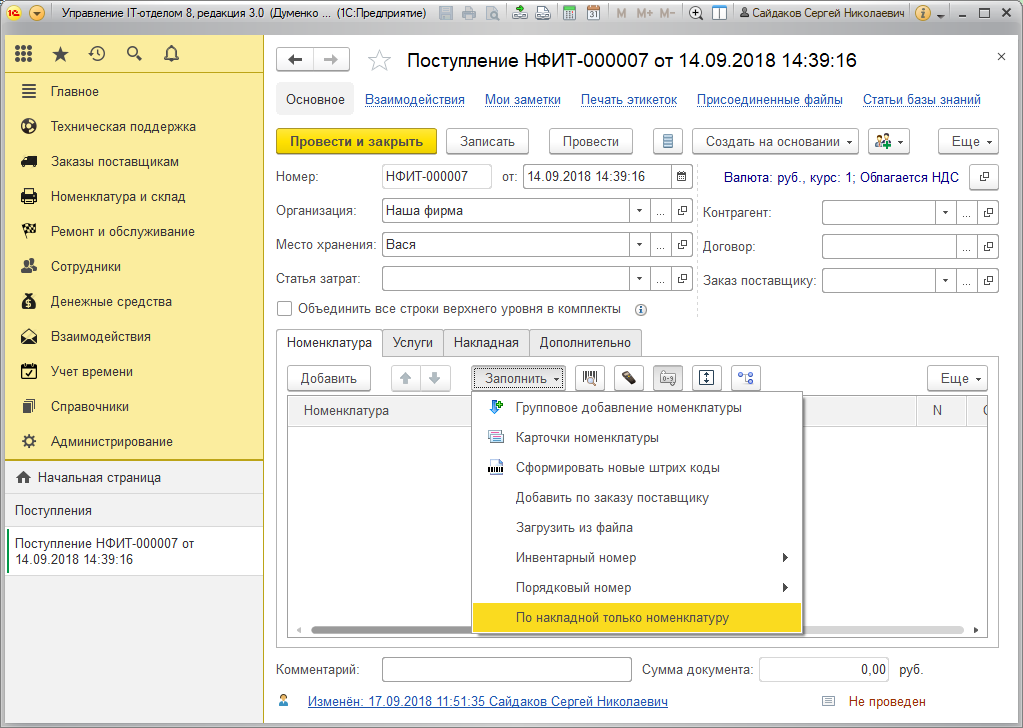
Task: Choose 'По накладной только номенклатуру' menu item
Action: [636, 618]
